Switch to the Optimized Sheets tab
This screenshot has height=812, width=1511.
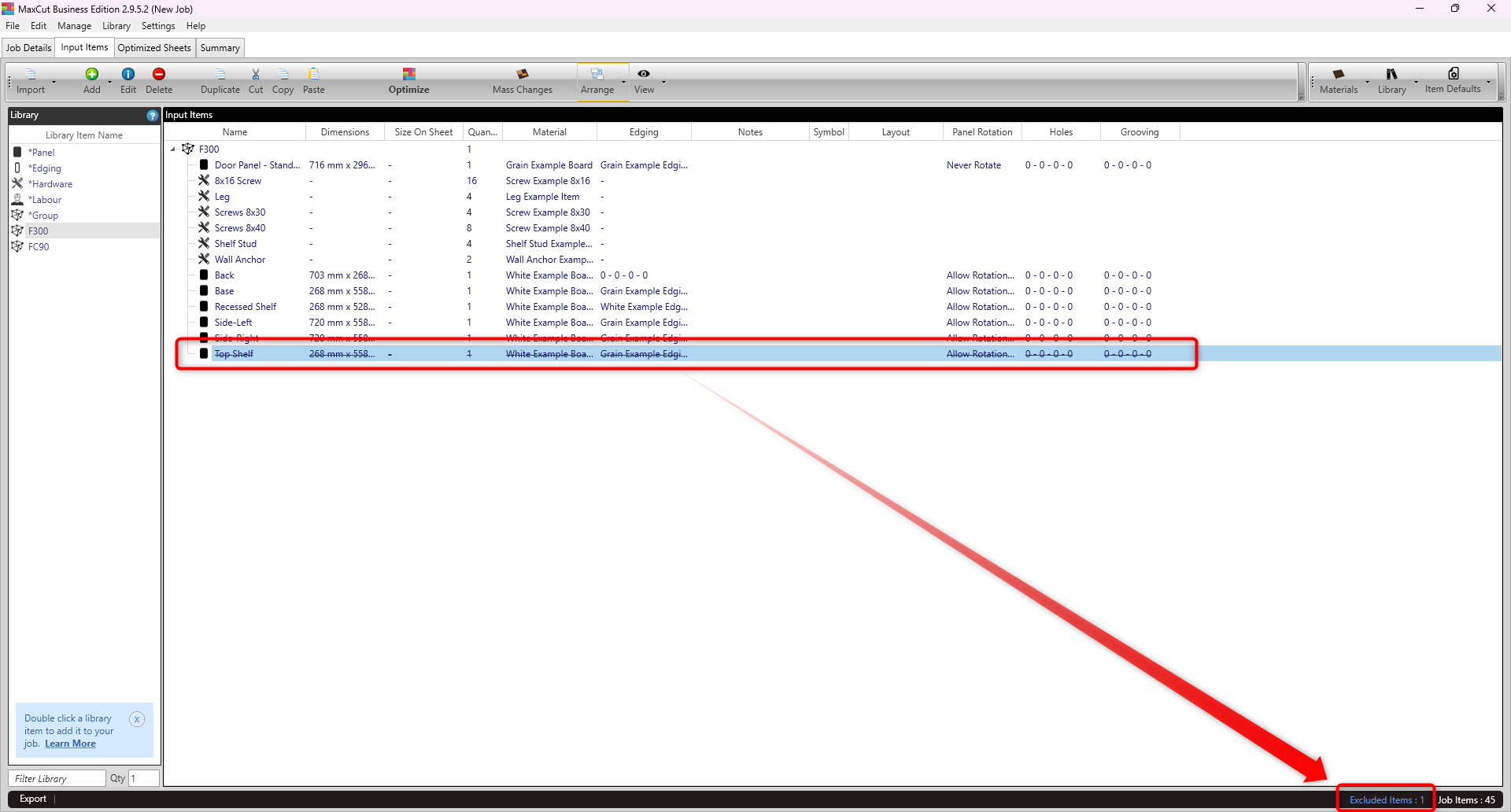(x=154, y=48)
